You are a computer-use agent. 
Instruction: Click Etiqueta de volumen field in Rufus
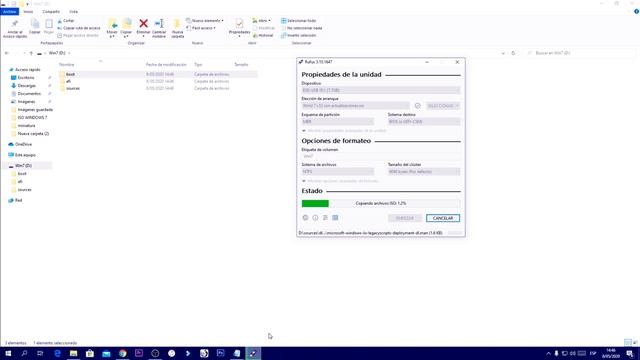pos(381,156)
